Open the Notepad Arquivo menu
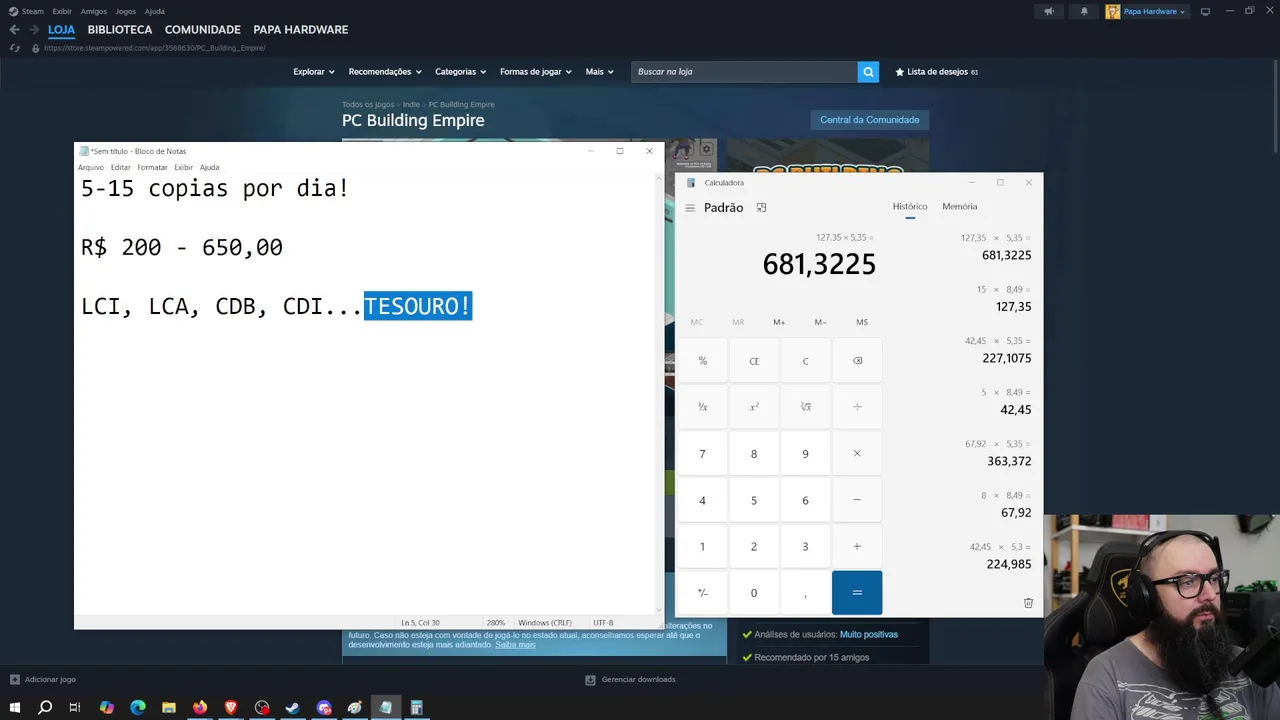The image size is (1280, 720). (91, 167)
